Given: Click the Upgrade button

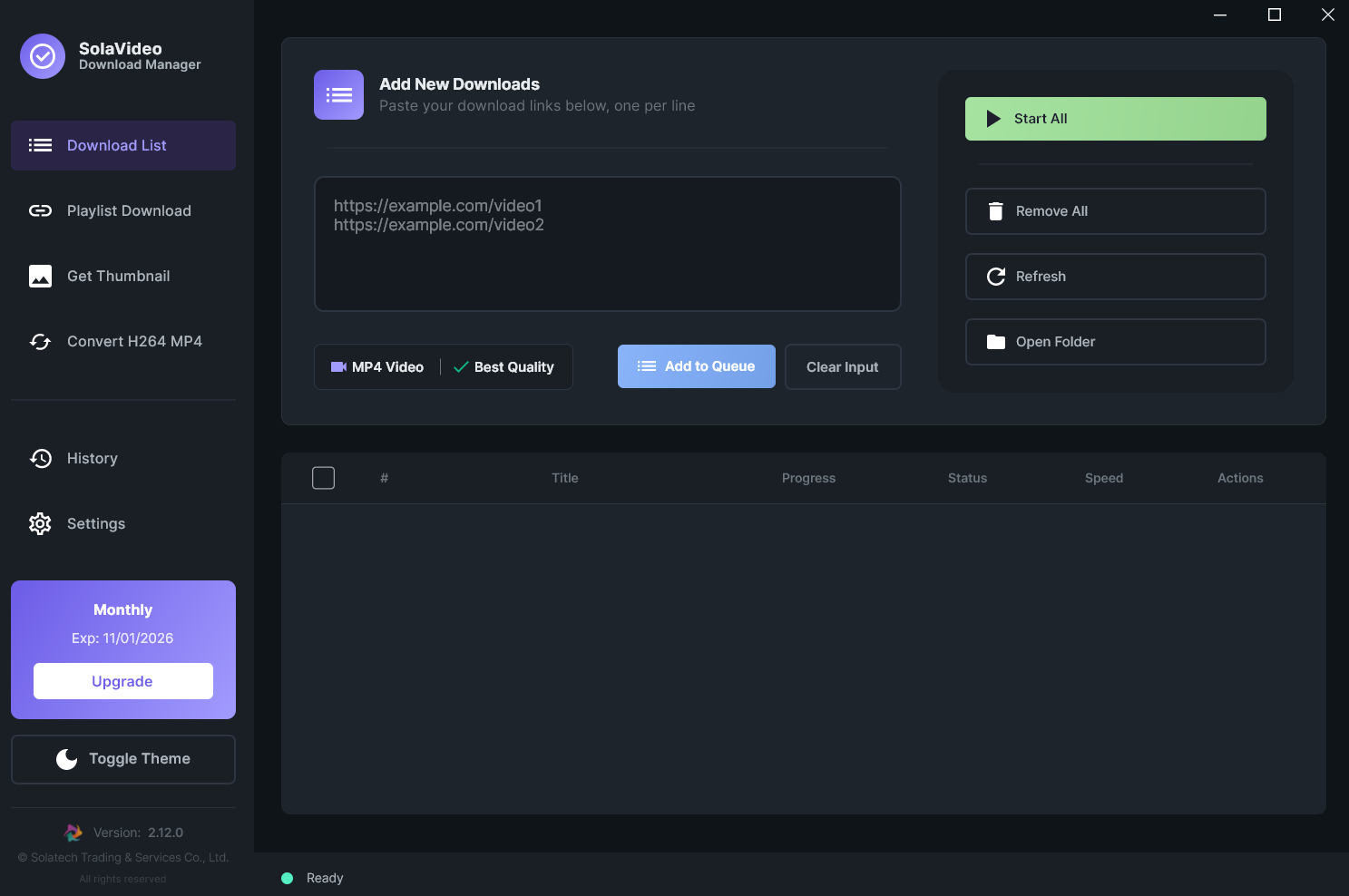Looking at the screenshot, I should tap(122, 681).
